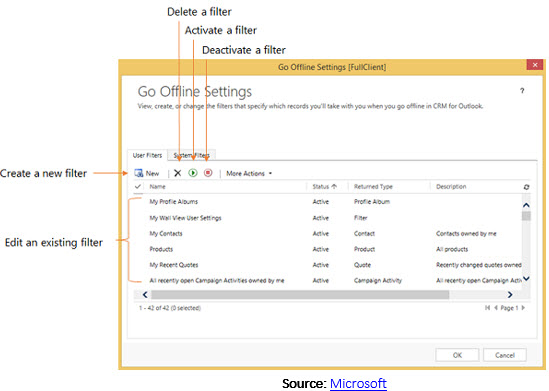Toggle the select-all checkmark in header
This screenshot has height=391, width=549.
pos(138,187)
